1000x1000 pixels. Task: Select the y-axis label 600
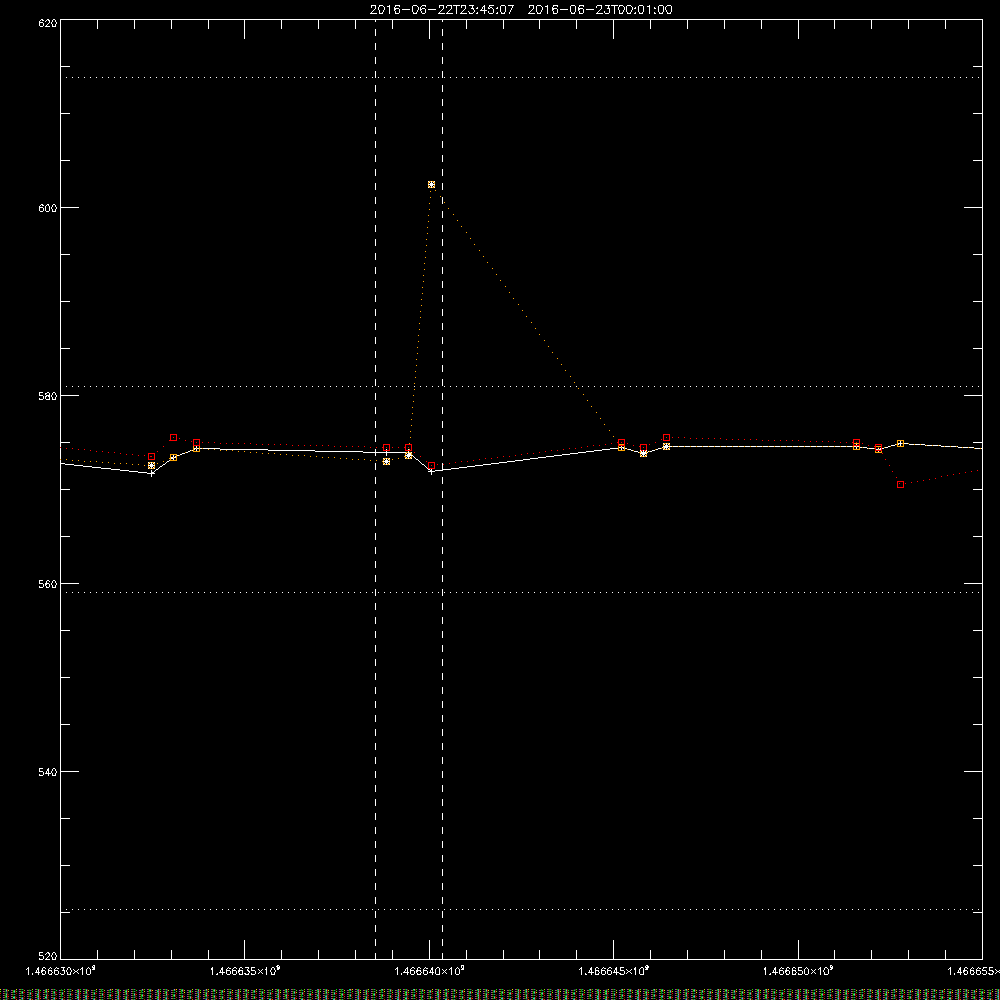click(x=48, y=208)
